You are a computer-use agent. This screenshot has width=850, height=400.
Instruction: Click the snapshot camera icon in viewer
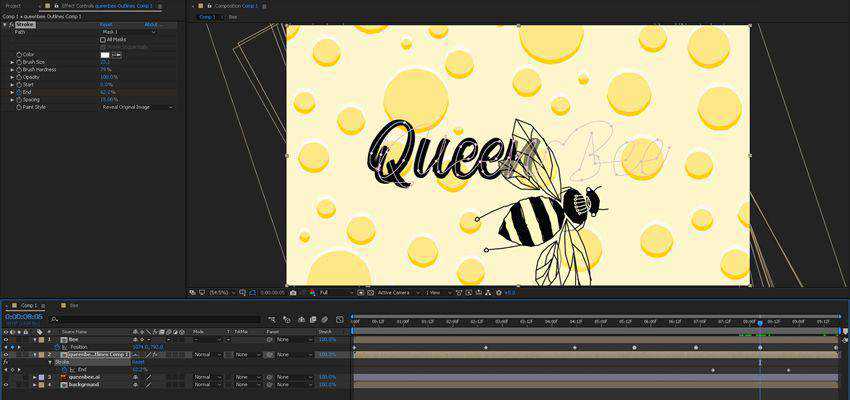tap(292, 293)
